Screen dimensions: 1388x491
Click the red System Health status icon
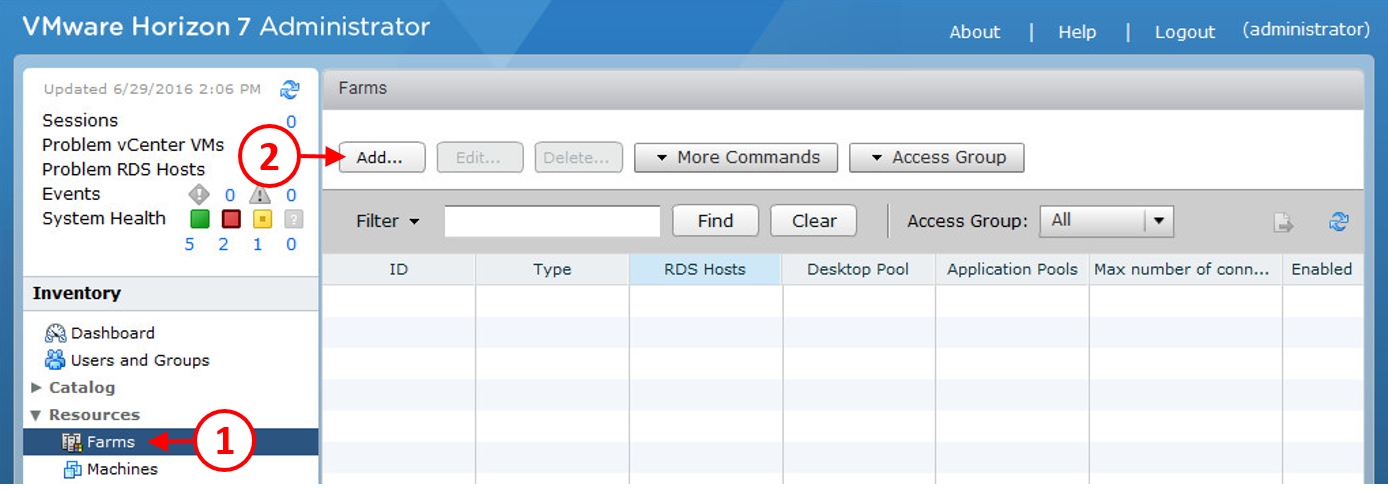(x=231, y=219)
